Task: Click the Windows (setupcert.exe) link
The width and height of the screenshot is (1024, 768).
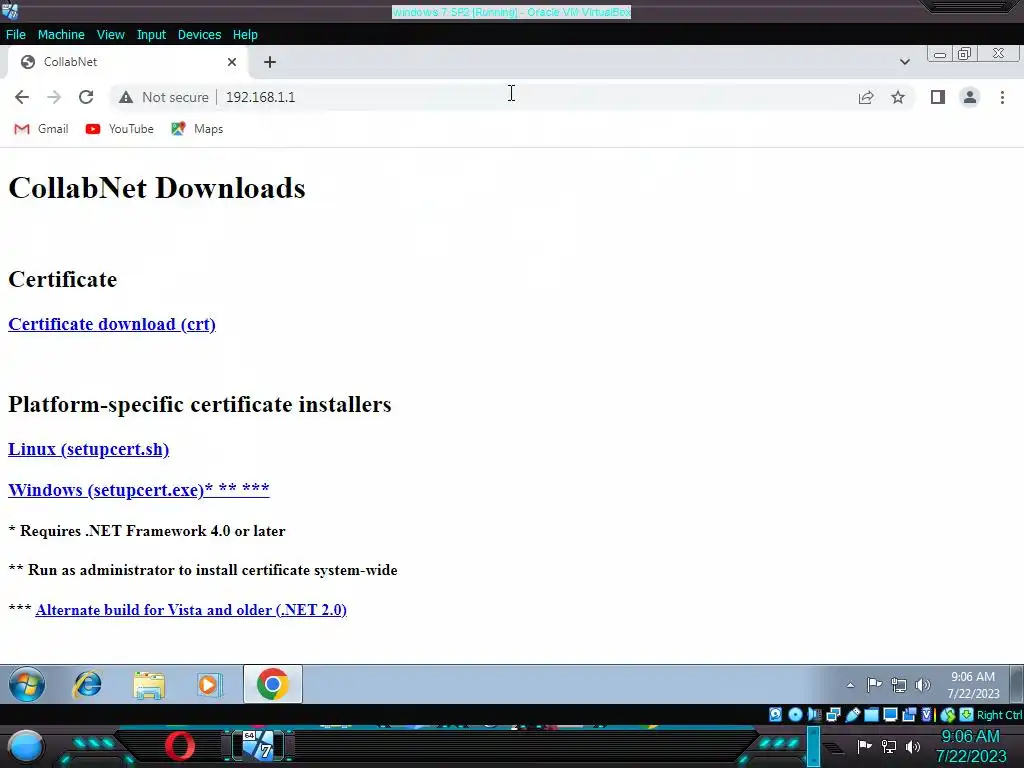Action: tap(138, 489)
